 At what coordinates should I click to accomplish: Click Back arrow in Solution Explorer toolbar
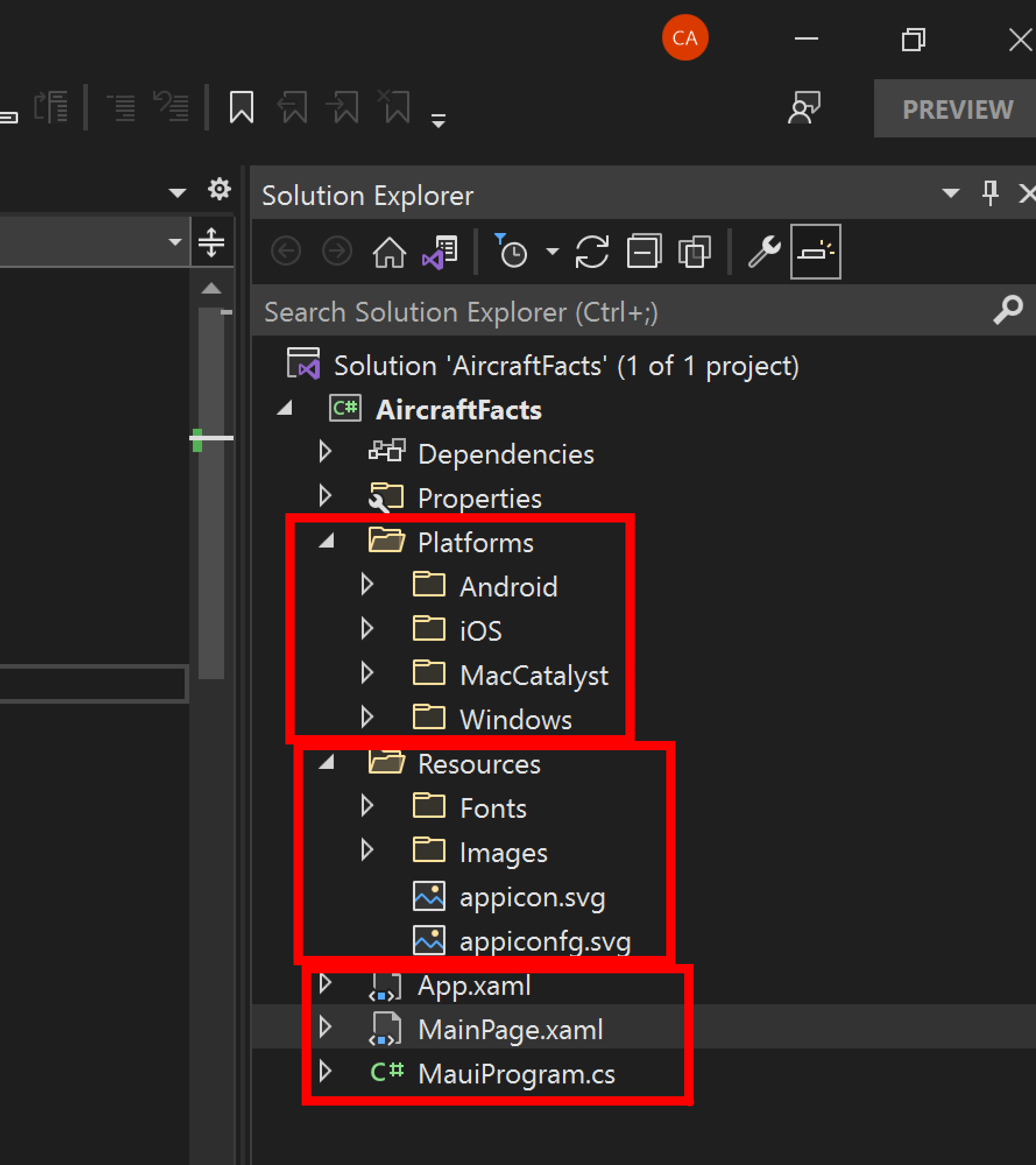click(286, 252)
